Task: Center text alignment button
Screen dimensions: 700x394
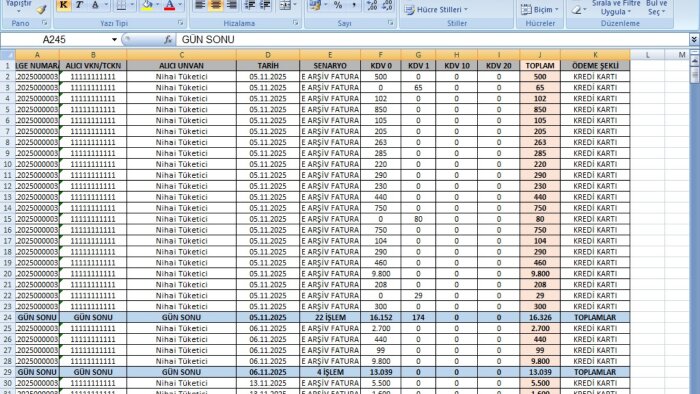Action: click(216, 5)
